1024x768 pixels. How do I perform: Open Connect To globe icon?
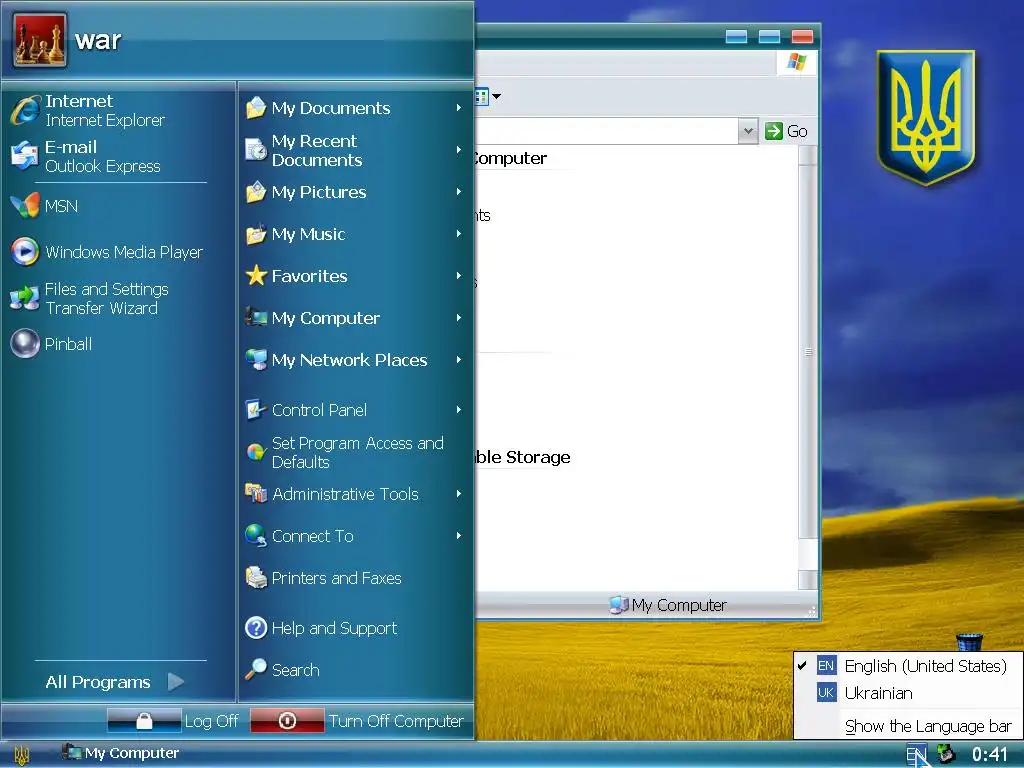(256, 536)
